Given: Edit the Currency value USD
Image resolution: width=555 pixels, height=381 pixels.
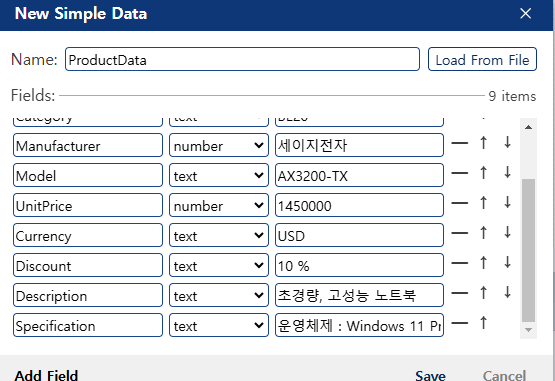Looking at the screenshot, I should point(359,235).
